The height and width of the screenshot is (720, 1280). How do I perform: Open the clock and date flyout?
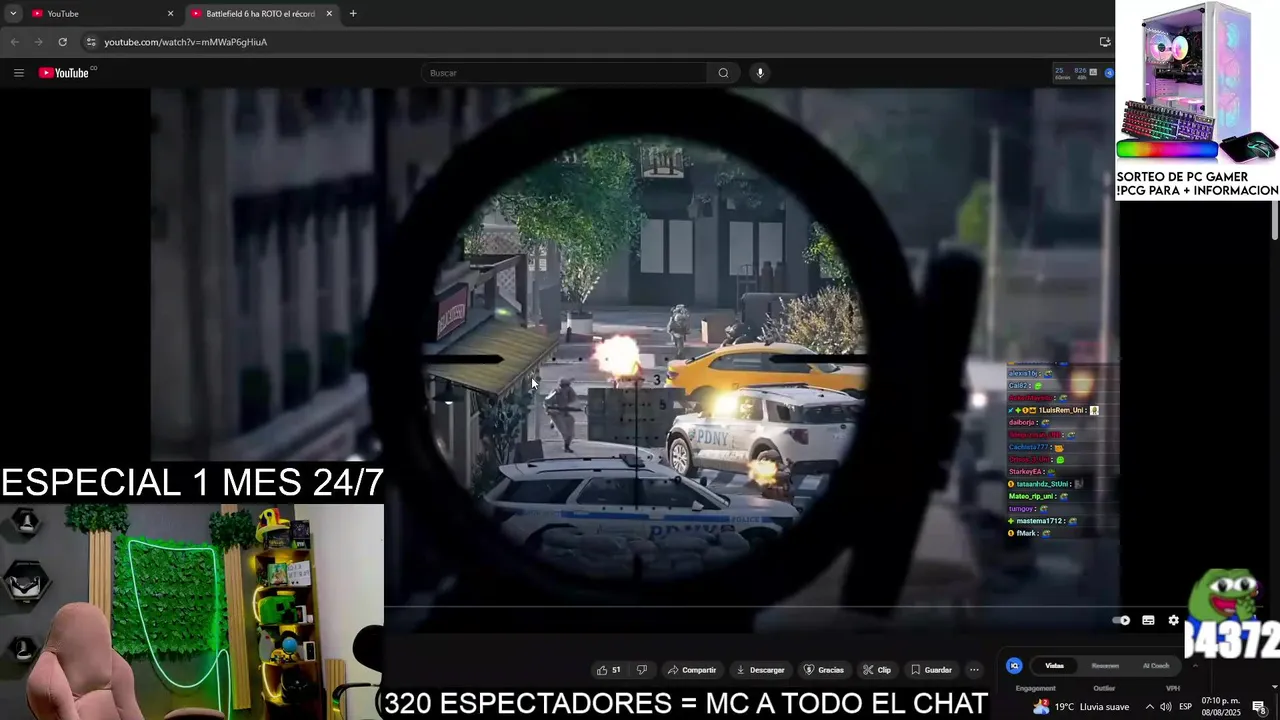pyautogui.click(x=1221, y=707)
